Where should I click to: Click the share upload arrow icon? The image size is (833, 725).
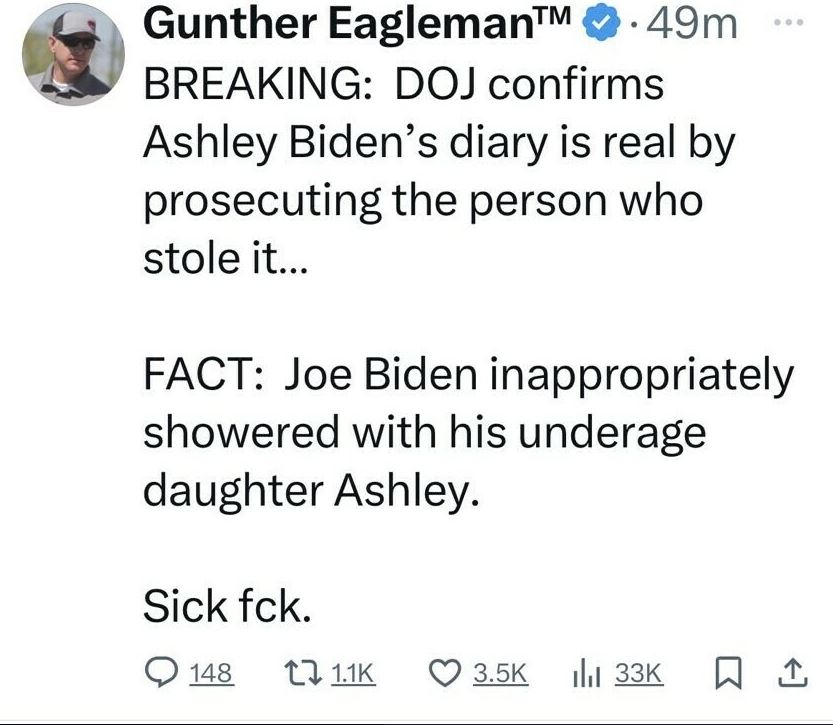793,673
